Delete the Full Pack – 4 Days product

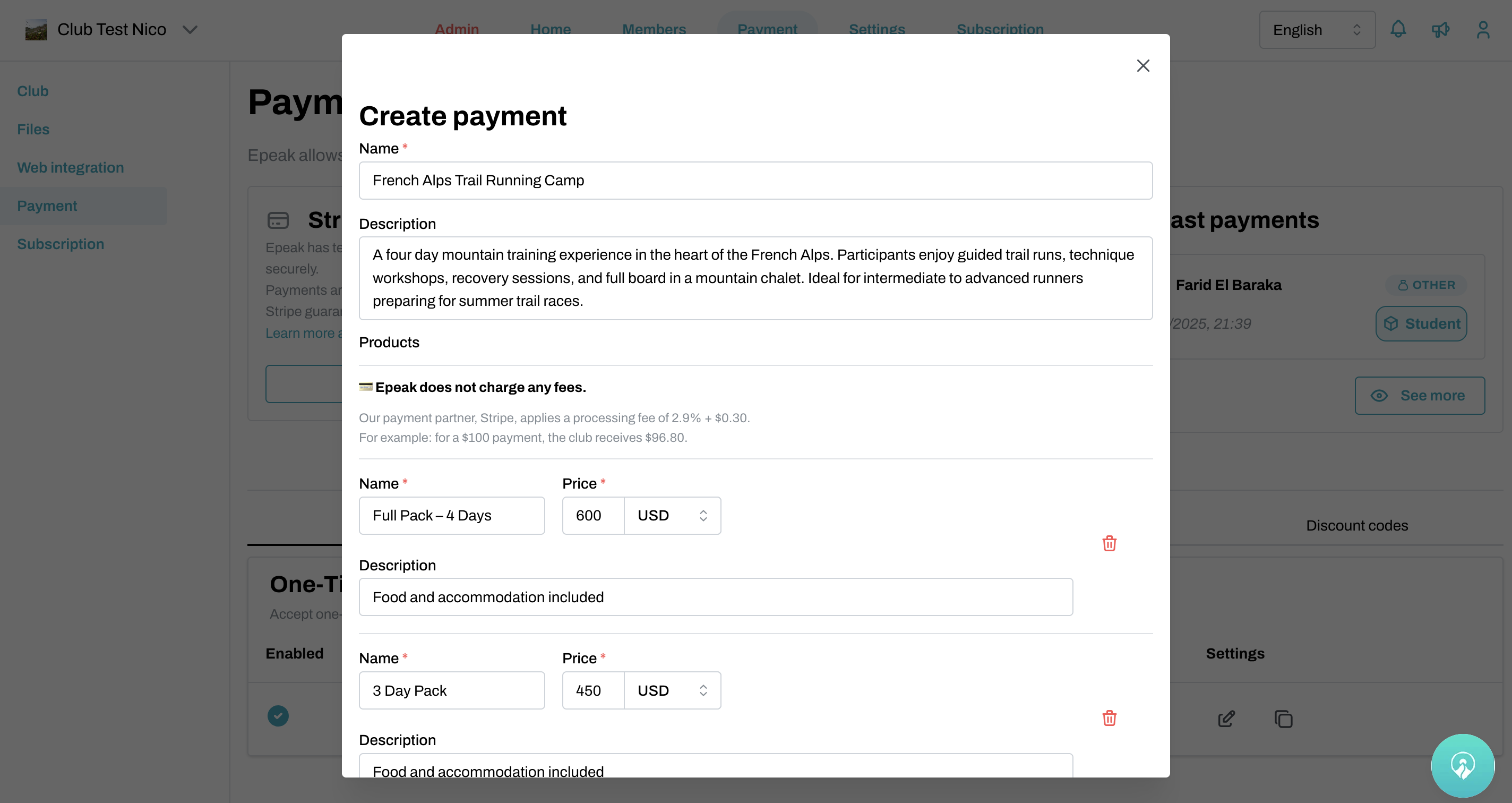(x=1109, y=543)
